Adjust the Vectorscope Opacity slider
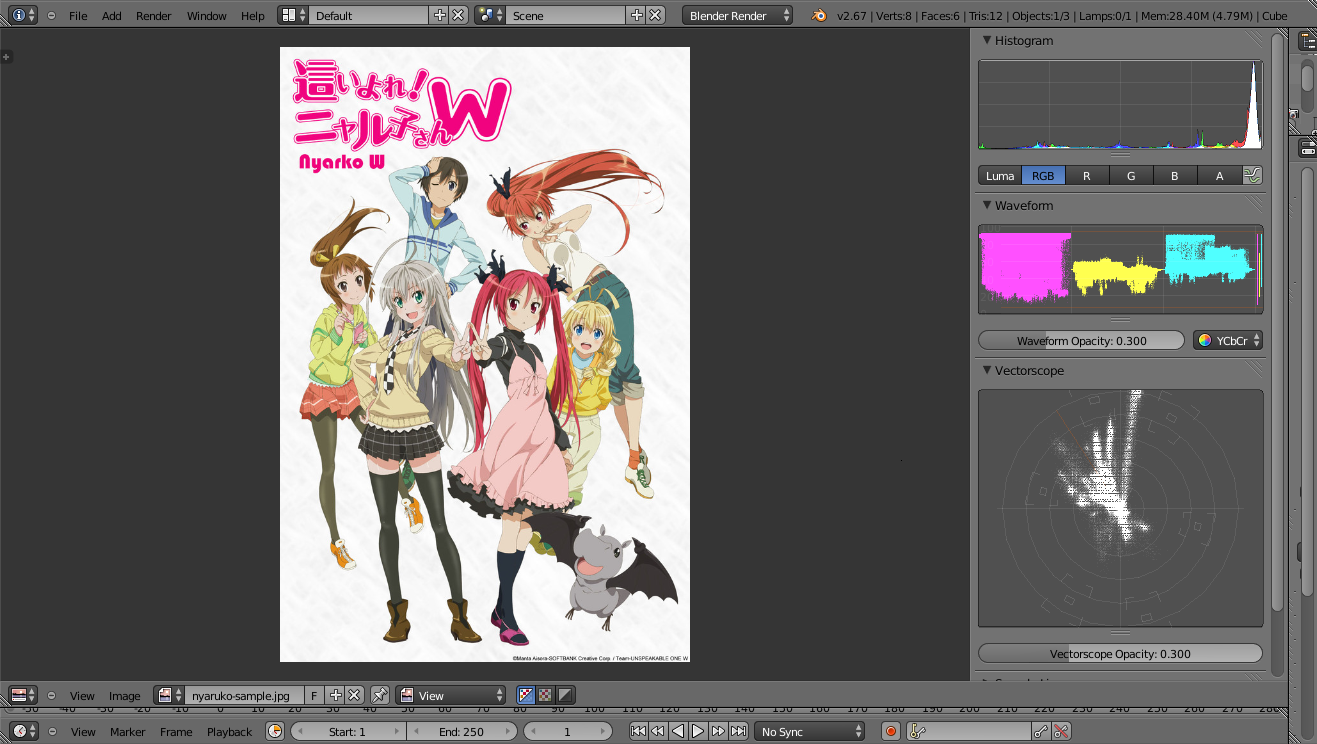 (x=1120, y=653)
